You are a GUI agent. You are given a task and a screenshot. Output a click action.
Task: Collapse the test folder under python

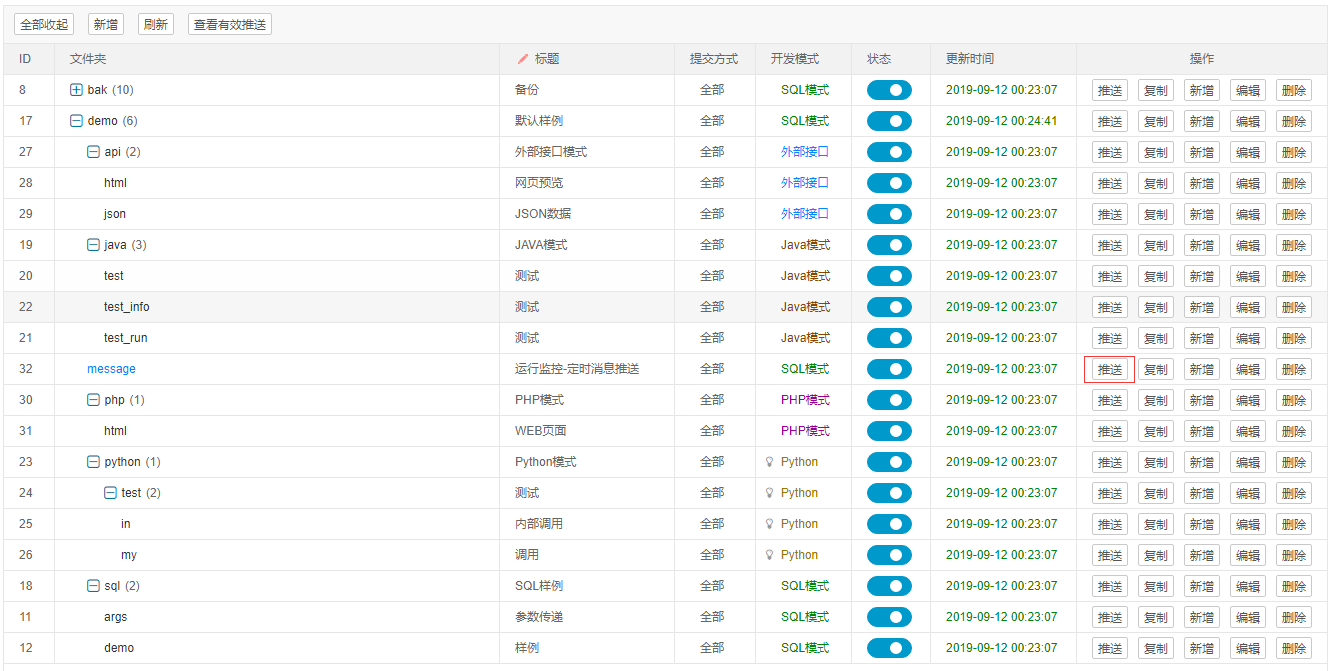click(x=110, y=493)
